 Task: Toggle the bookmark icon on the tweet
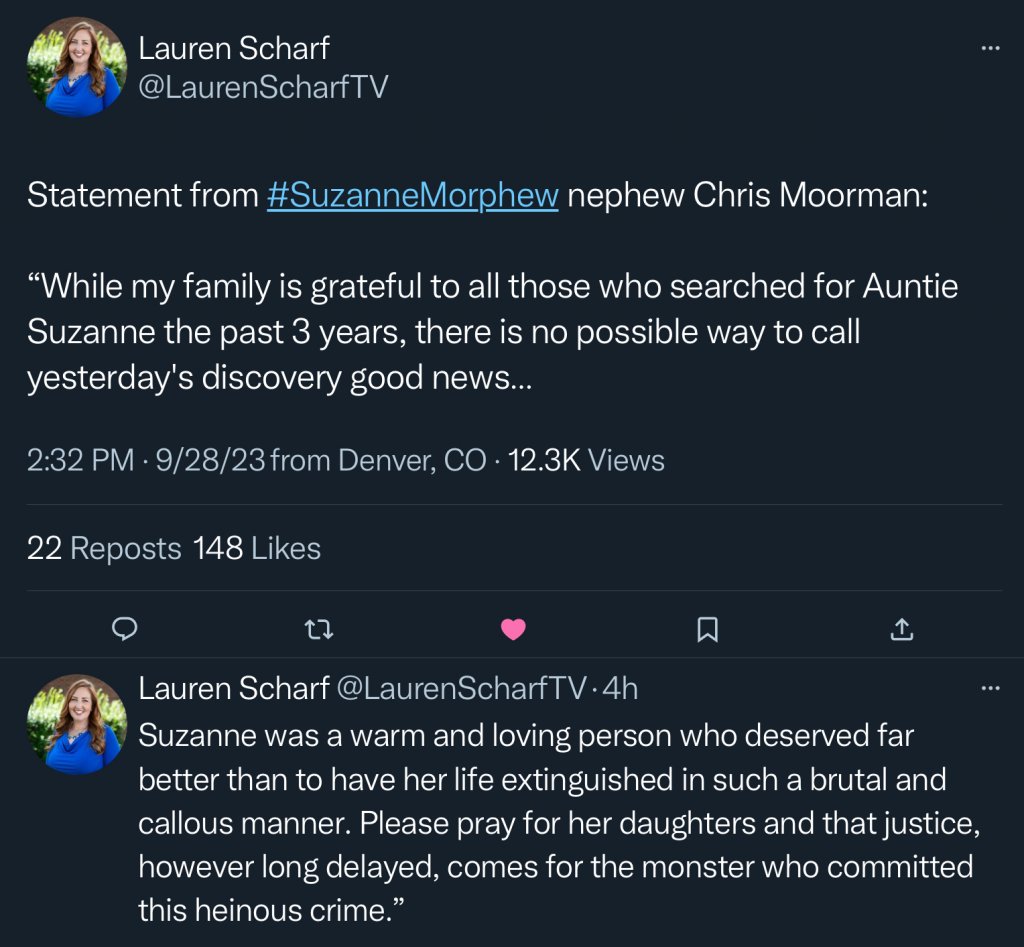pyautogui.click(x=707, y=628)
